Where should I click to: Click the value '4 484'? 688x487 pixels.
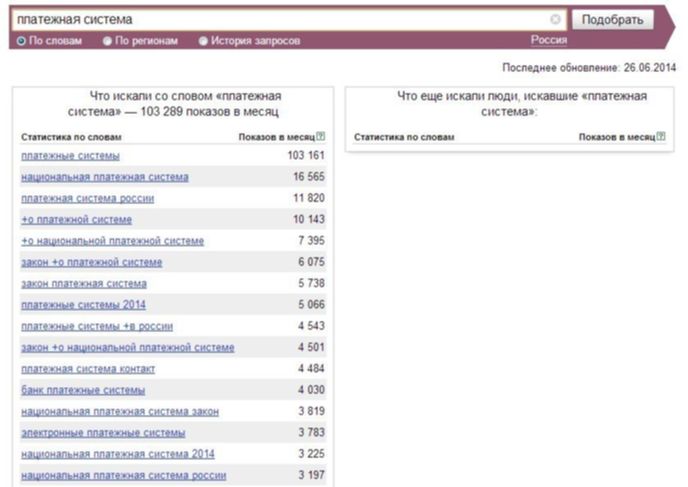tap(312, 368)
